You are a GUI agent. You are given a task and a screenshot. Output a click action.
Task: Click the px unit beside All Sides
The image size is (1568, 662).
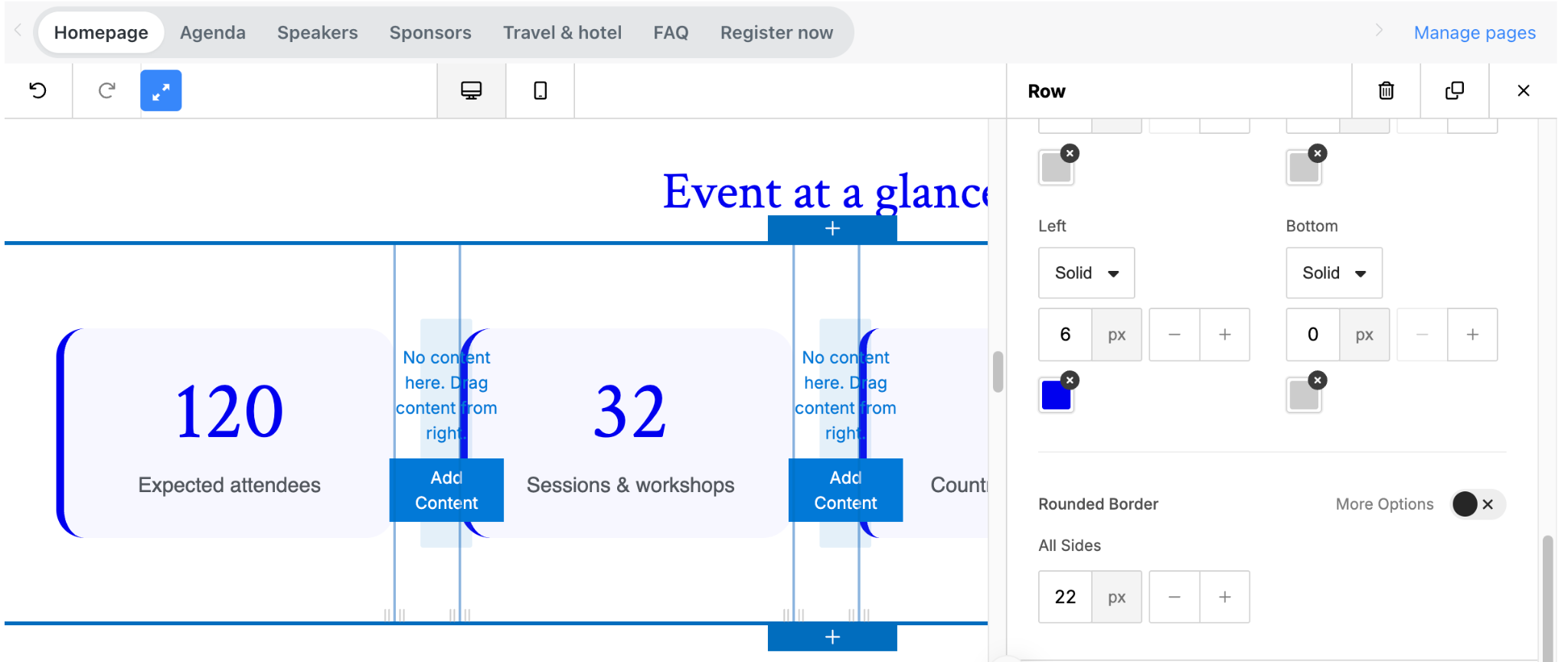pyautogui.click(x=1117, y=597)
